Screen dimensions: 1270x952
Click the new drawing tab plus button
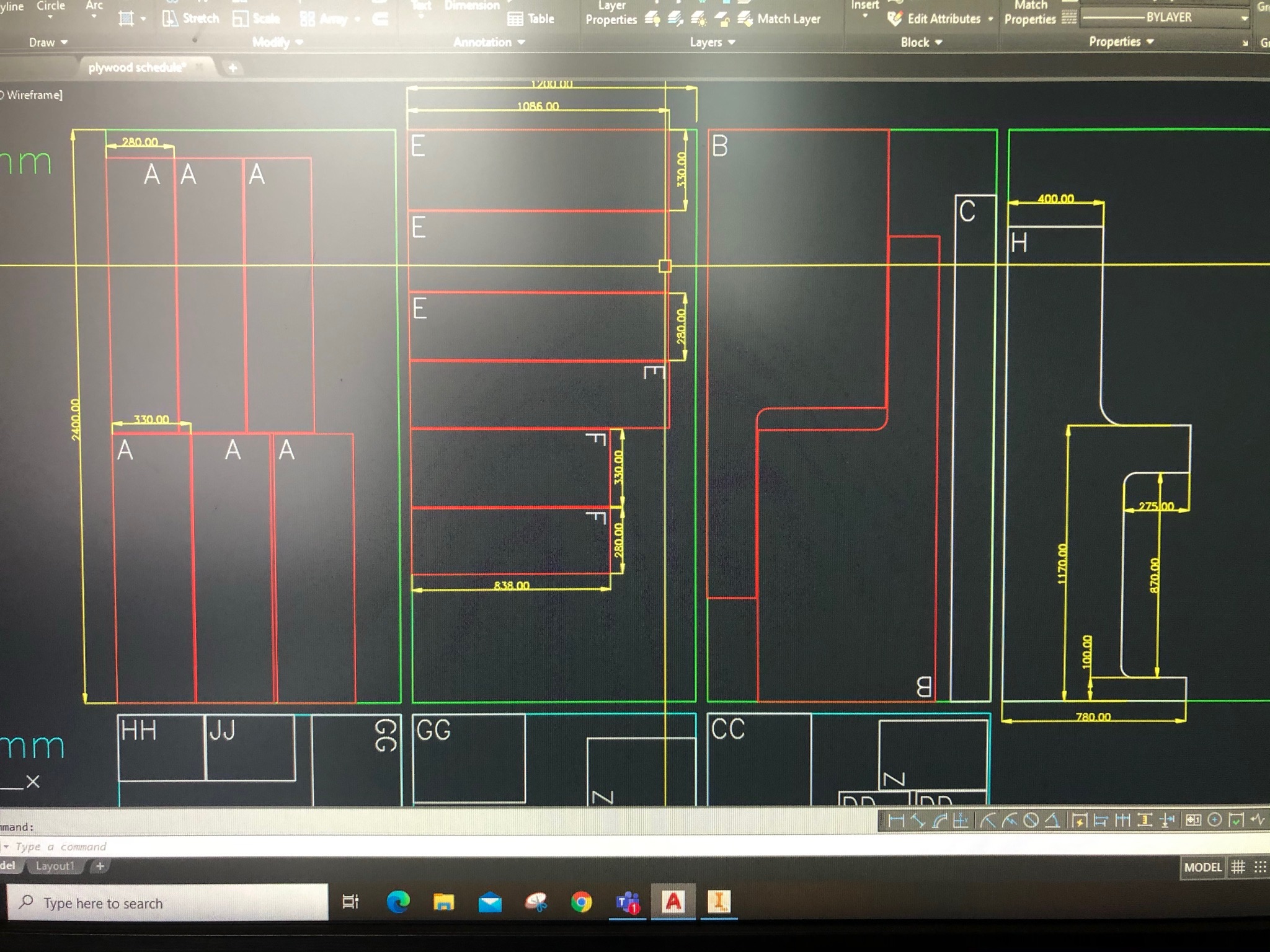coord(233,68)
